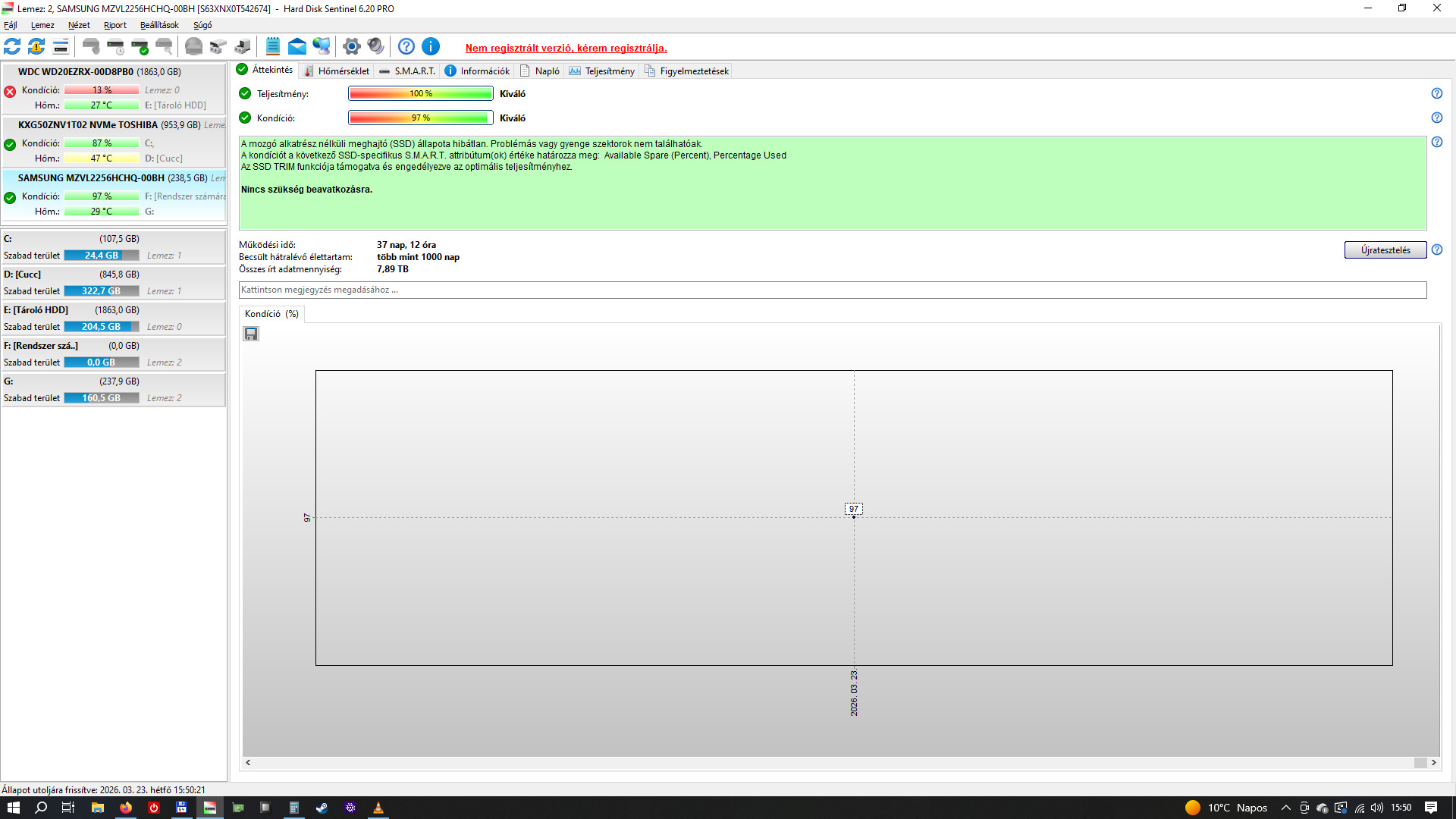
Task: Open the Riport menu
Action: point(115,25)
